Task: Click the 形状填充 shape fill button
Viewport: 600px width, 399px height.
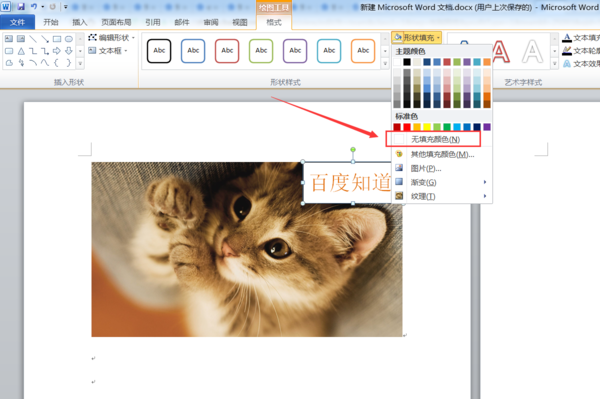Action: click(417, 37)
